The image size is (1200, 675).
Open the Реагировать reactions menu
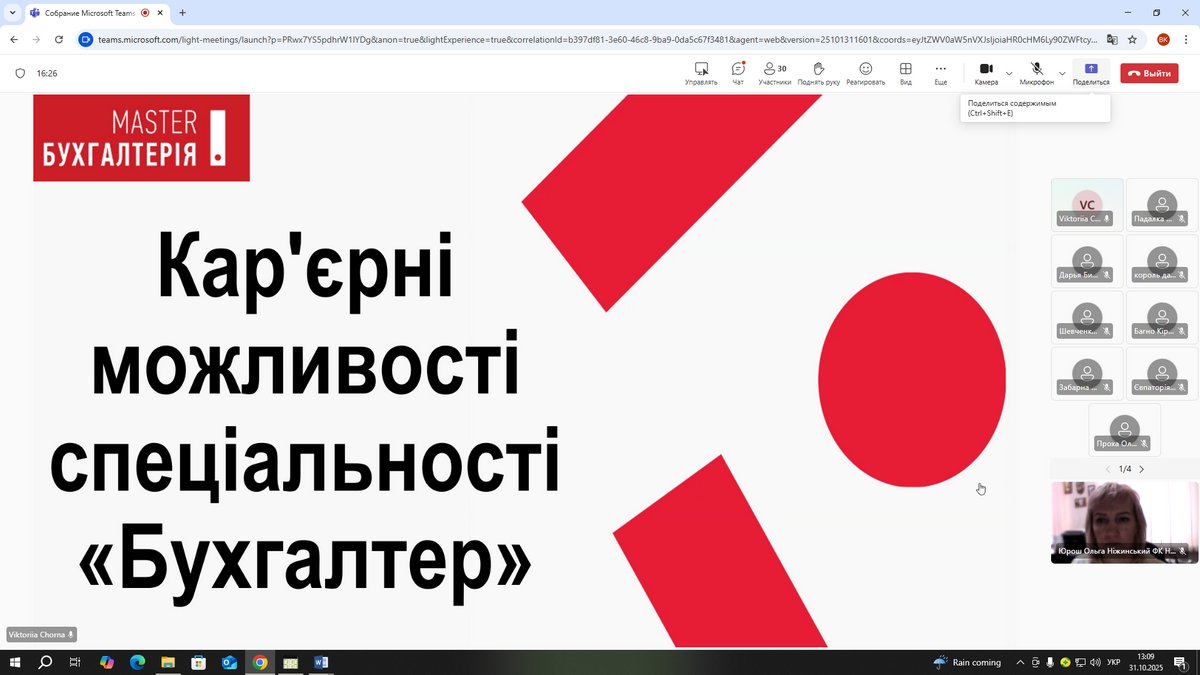pos(865,73)
